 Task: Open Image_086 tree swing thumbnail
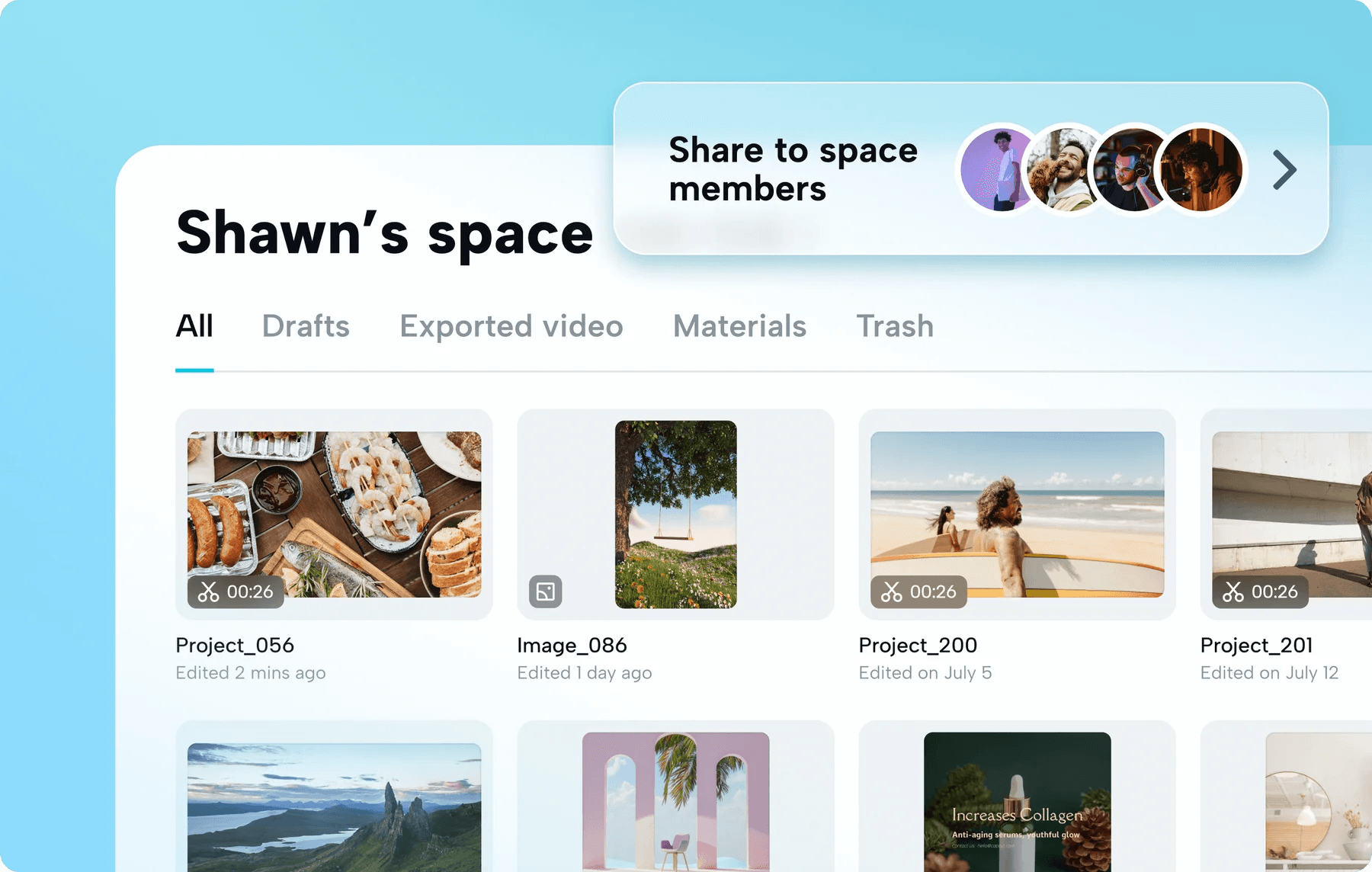click(676, 515)
